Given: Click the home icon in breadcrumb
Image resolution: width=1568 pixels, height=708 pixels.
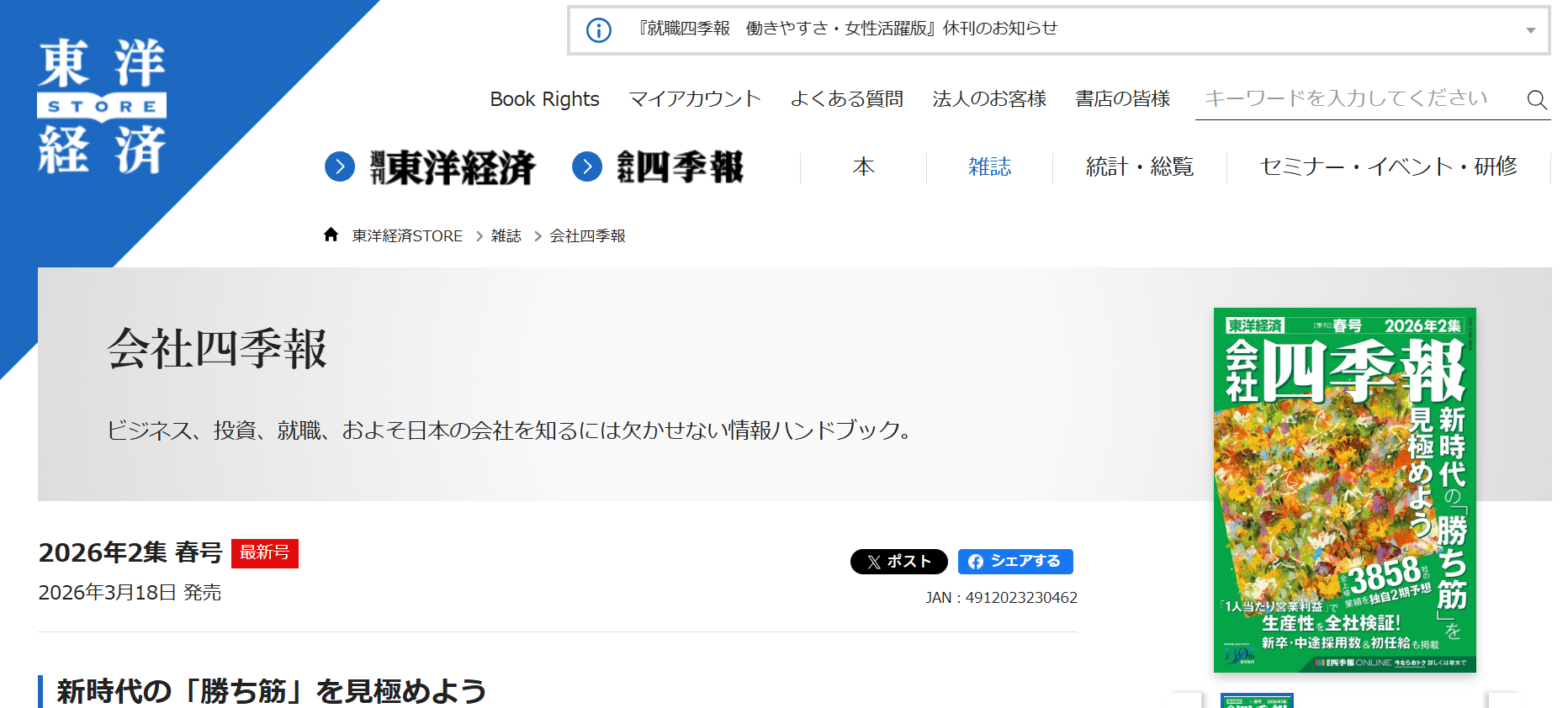Looking at the screenshot, I should 331,235.
